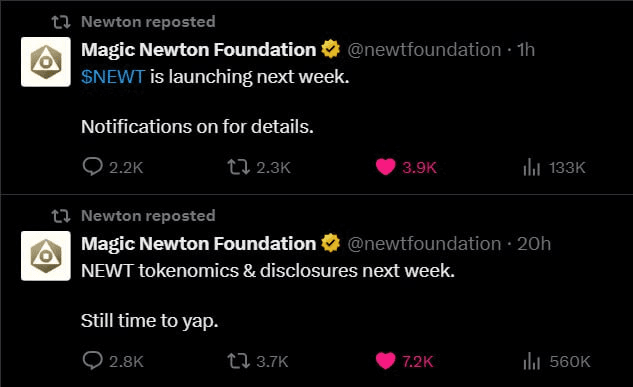Open the 1h timestamp link

526,50
